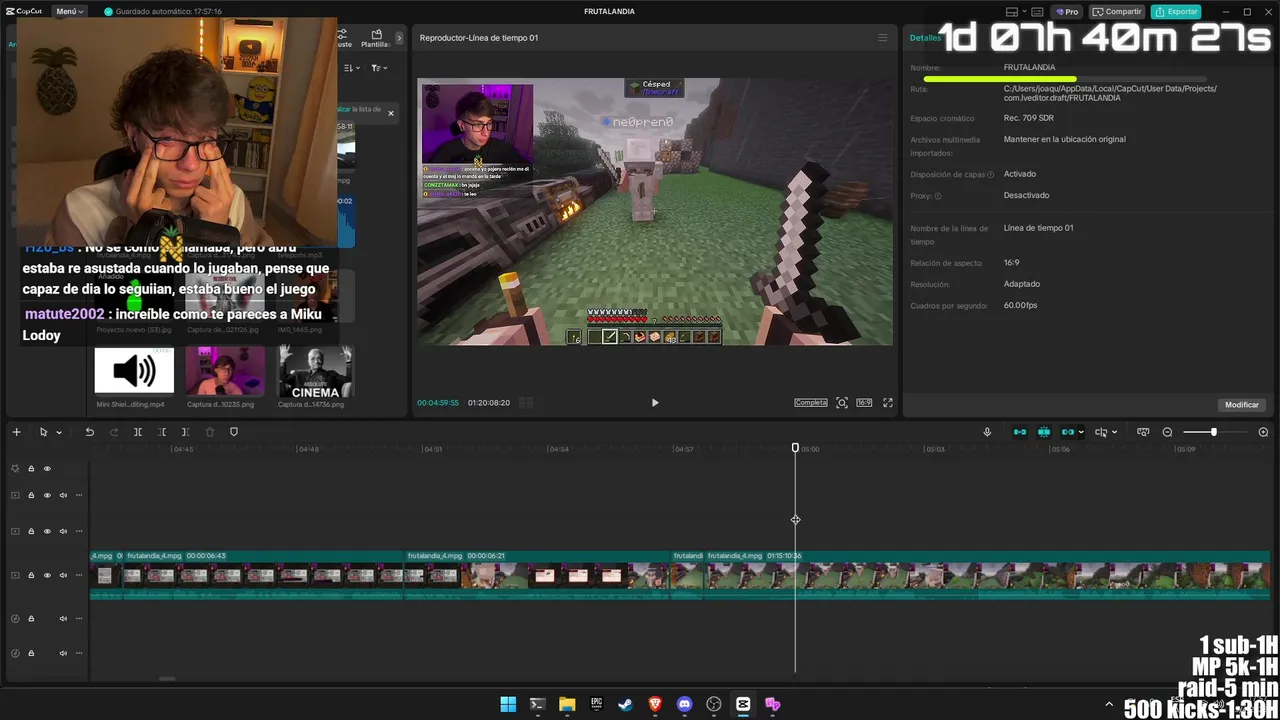Delete left of playhead with trim-left tool
The height and width of the screenshot is (720, 1280).
[x=162, y=432]
